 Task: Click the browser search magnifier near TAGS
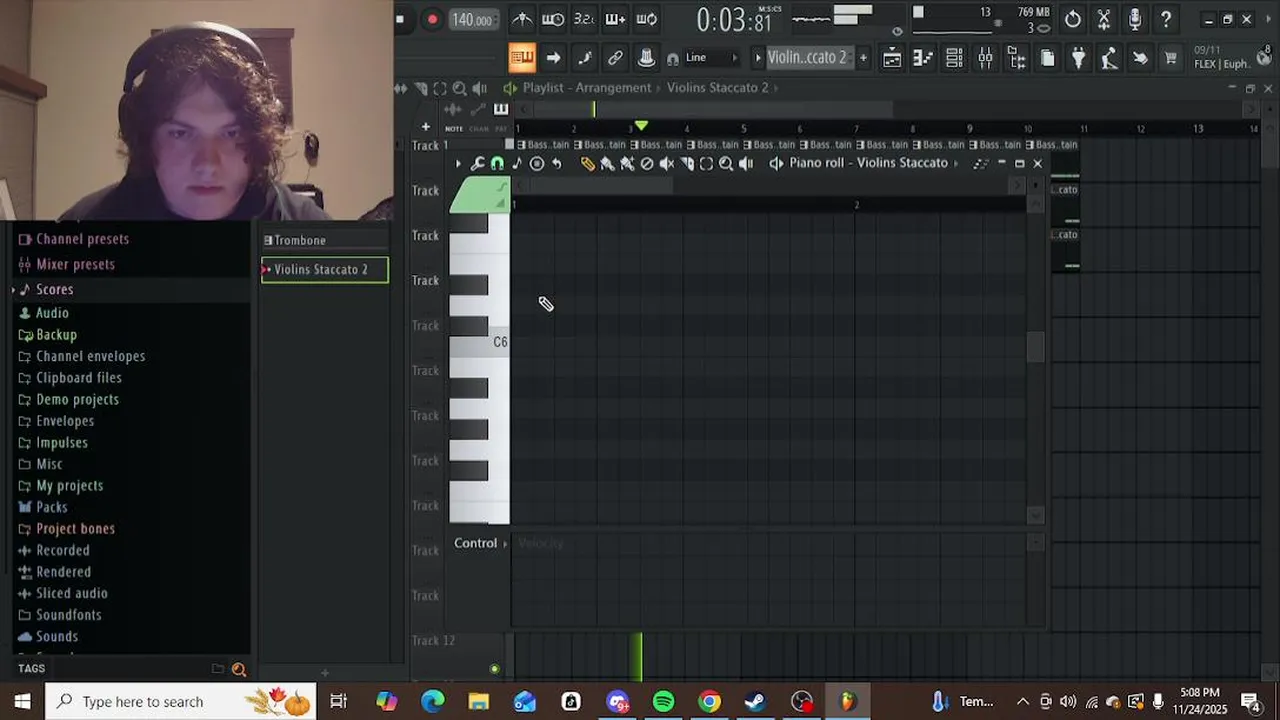click(239, 669)
